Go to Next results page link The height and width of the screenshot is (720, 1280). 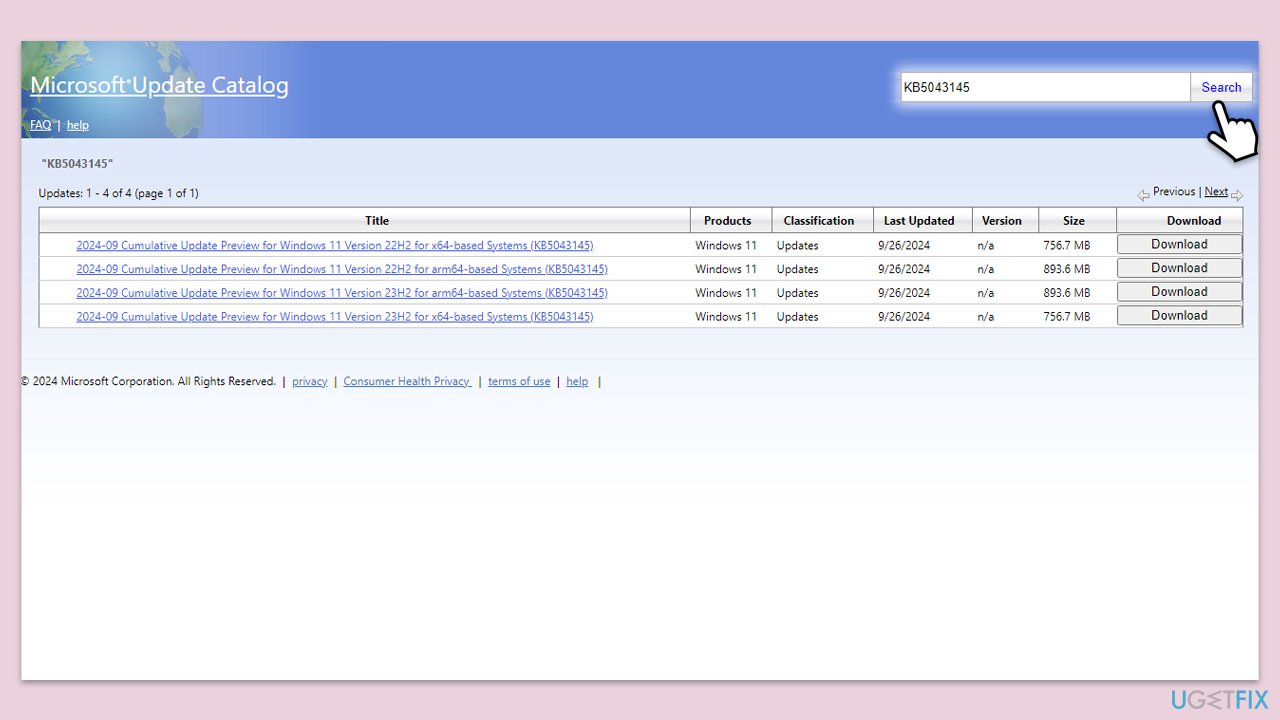[1215, 192]
